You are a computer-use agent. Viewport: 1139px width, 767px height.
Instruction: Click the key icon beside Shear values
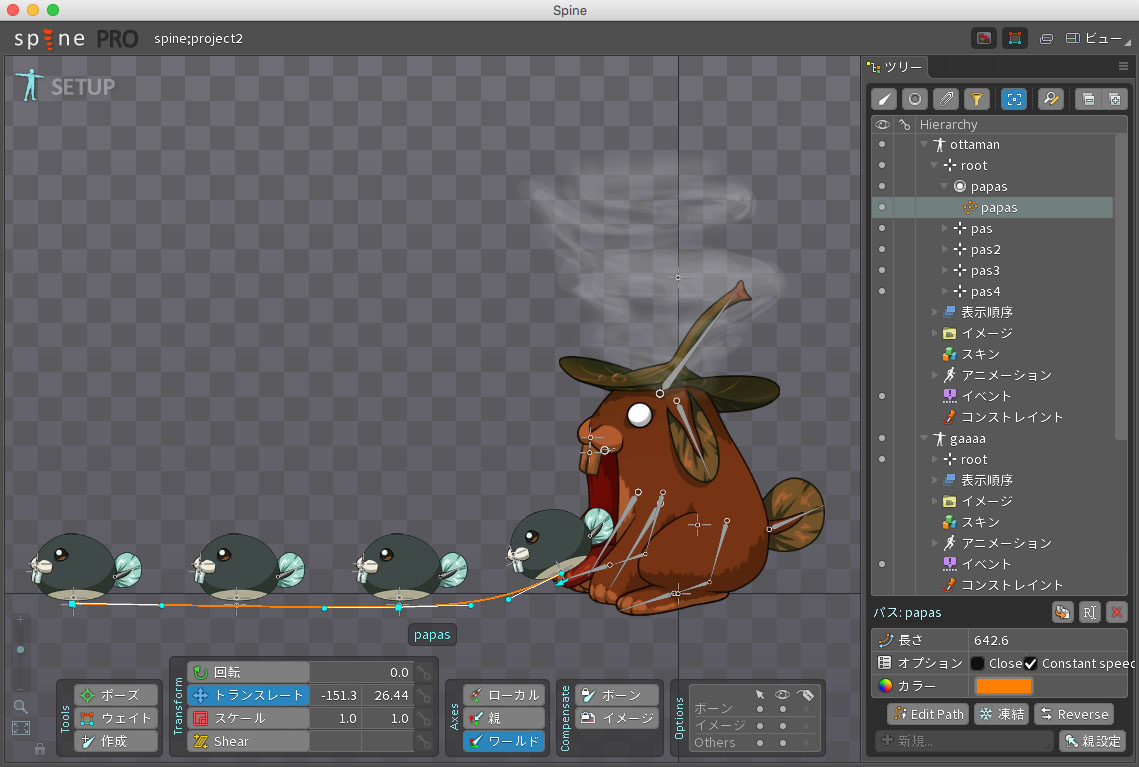(424, 742)
